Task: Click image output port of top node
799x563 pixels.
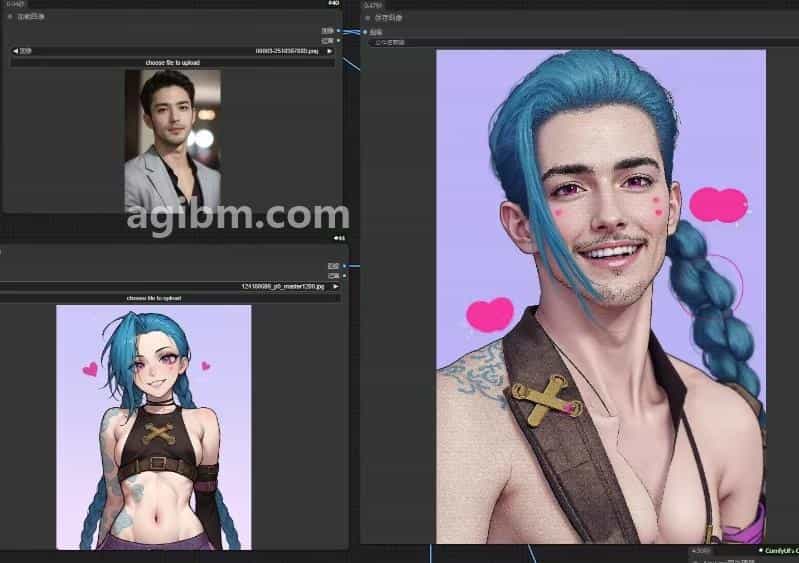Action: click(338, 31)
